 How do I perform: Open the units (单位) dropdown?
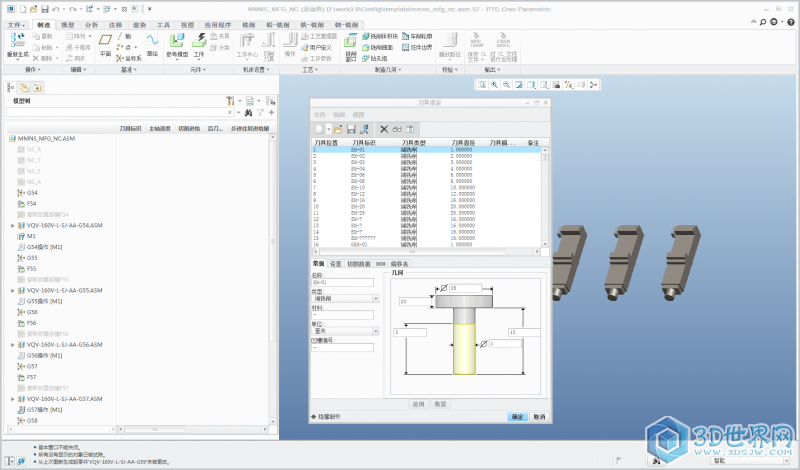(375, 329)
